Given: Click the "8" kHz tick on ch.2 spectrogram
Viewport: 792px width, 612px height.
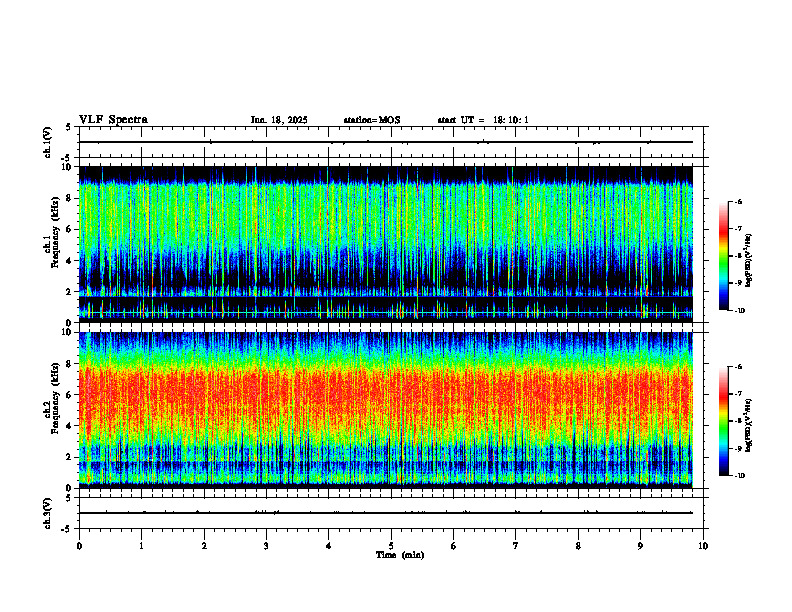Looking at the screenshot, I should (70, 364).
